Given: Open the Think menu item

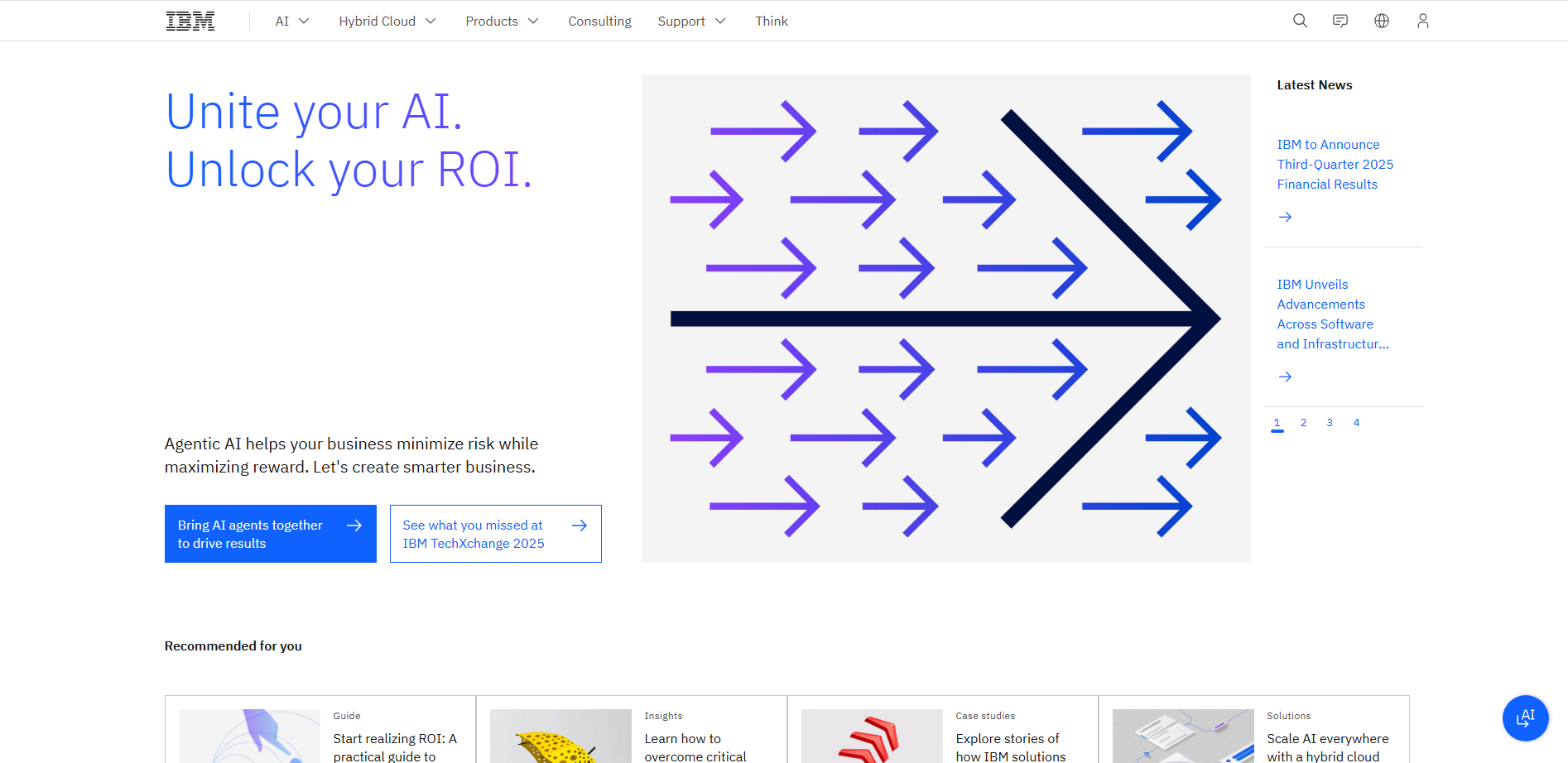Looking at the screenshot, I should coord(771,21).
